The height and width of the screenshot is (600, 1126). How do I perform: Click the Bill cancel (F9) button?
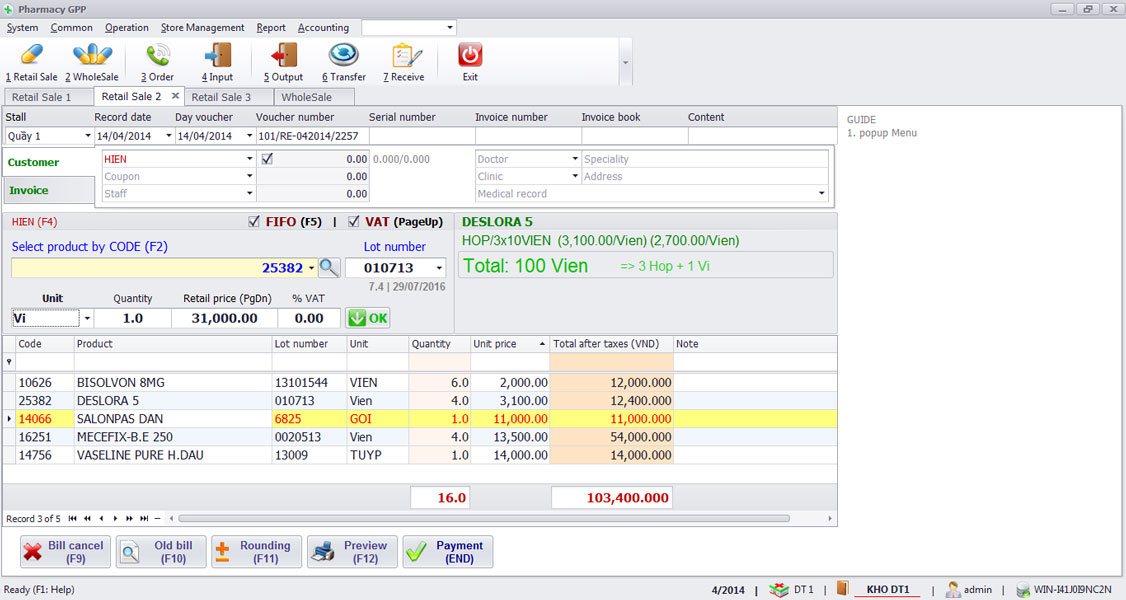pos(63,551)
